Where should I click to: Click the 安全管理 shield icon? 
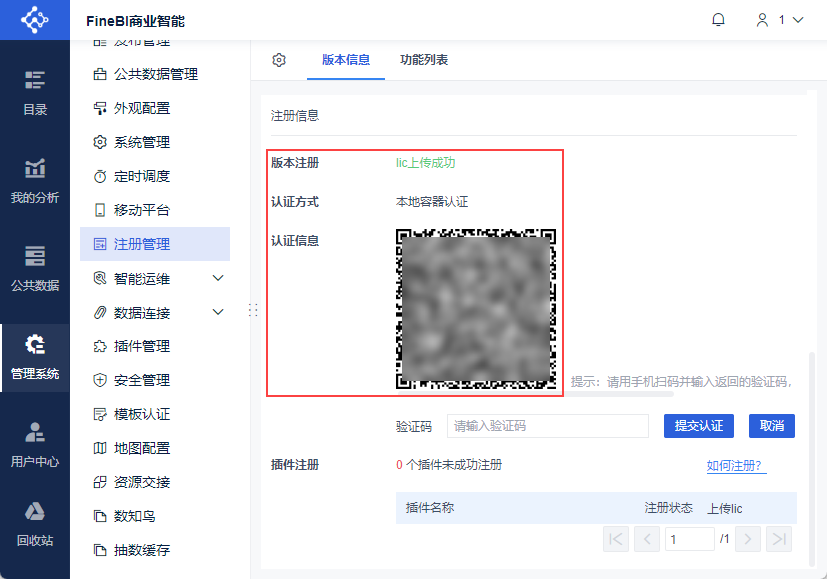point(100,380)
